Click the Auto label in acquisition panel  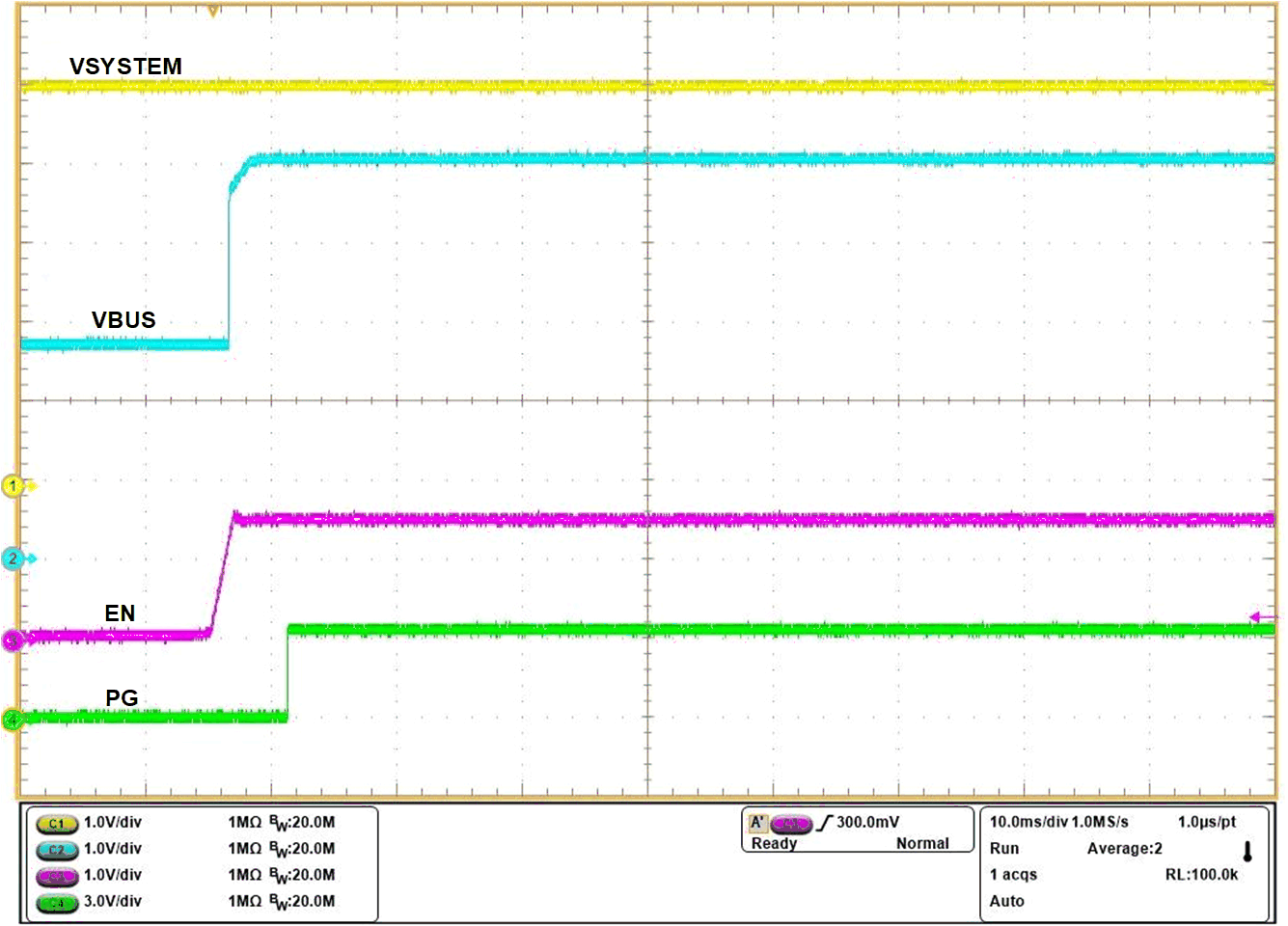pos(1006,901)
